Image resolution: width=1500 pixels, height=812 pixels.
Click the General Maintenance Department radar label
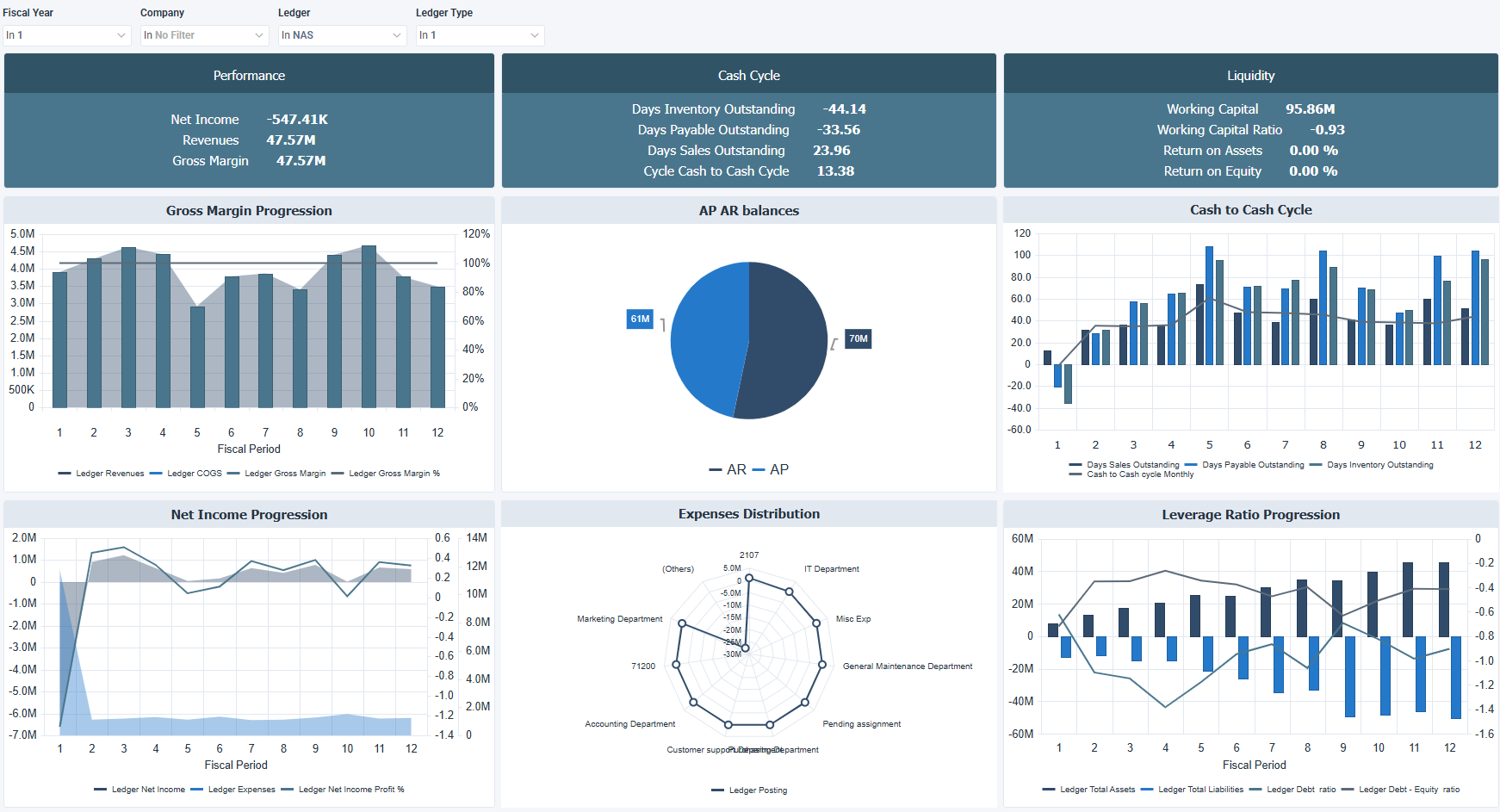point(908,666)
